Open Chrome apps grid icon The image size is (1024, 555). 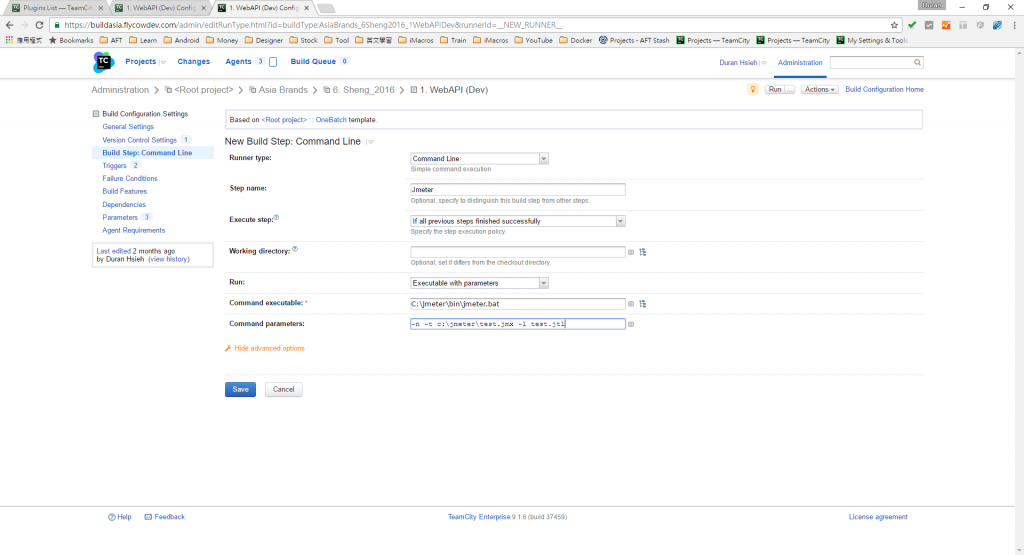[x=9, y=40]
